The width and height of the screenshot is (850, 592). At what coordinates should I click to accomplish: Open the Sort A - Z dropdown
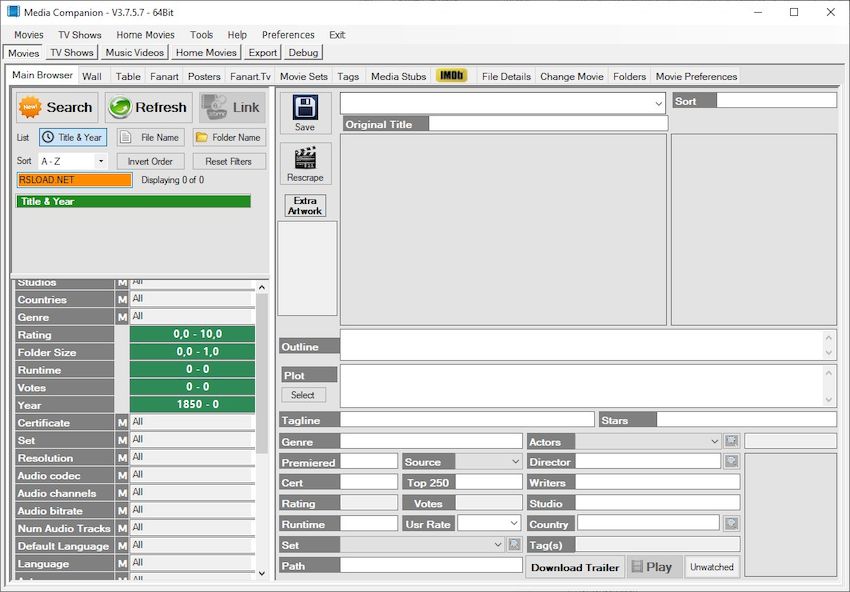pos(73,161)
